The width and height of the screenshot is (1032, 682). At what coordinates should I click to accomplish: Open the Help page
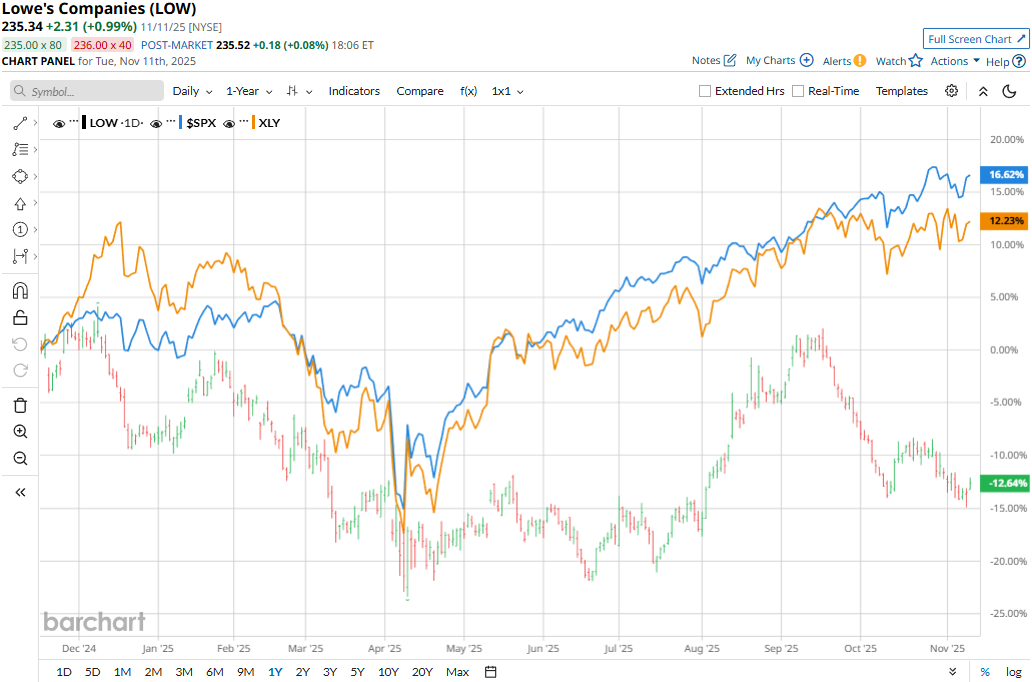click(x=1006, y=61)
